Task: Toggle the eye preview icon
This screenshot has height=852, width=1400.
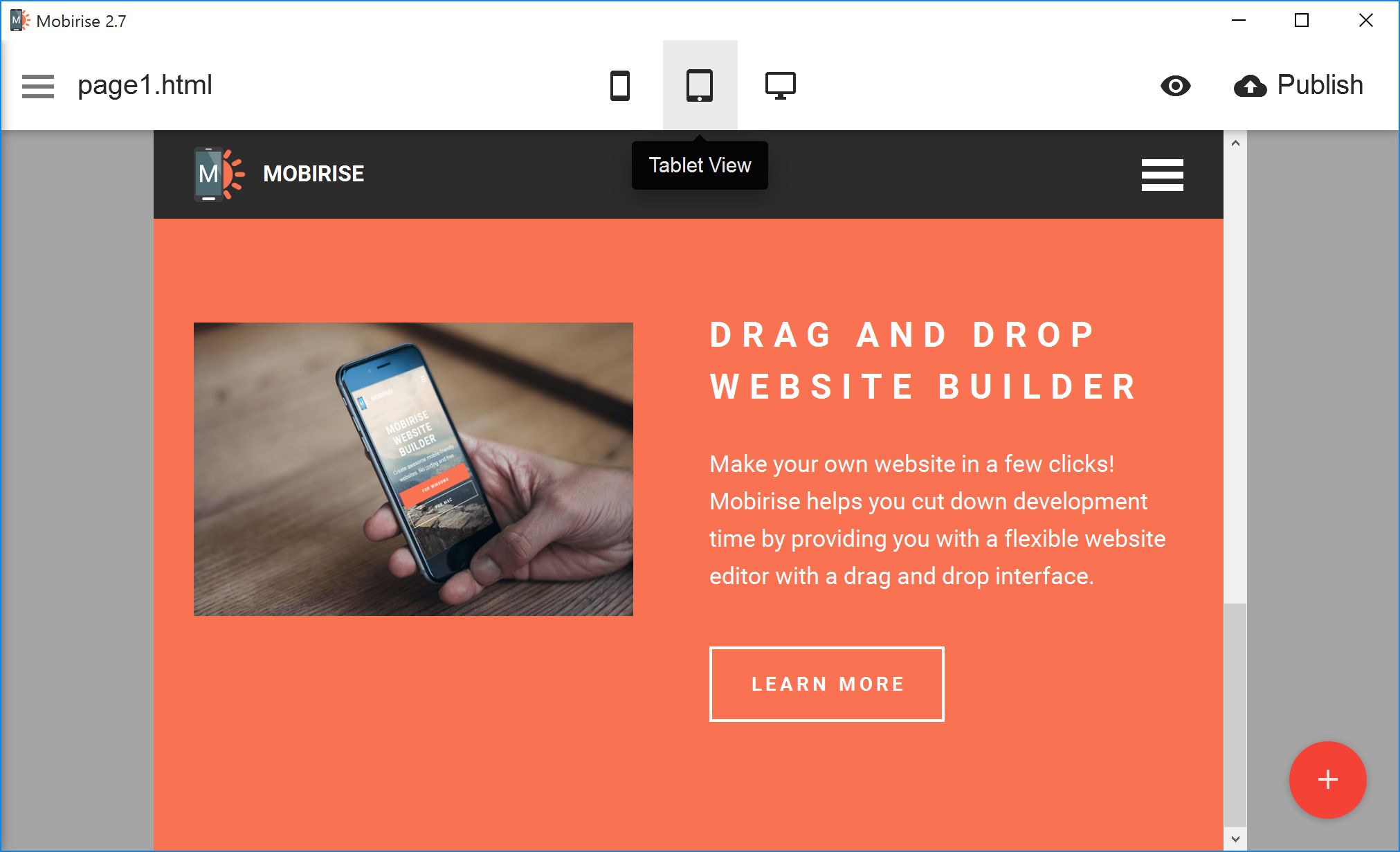Action: [1176, 85]
